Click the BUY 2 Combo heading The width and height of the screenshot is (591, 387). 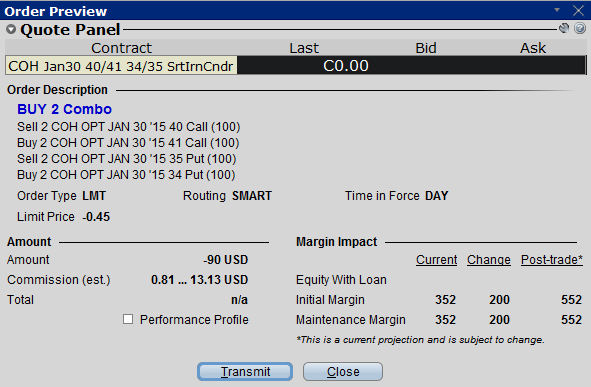click(64, 109)
